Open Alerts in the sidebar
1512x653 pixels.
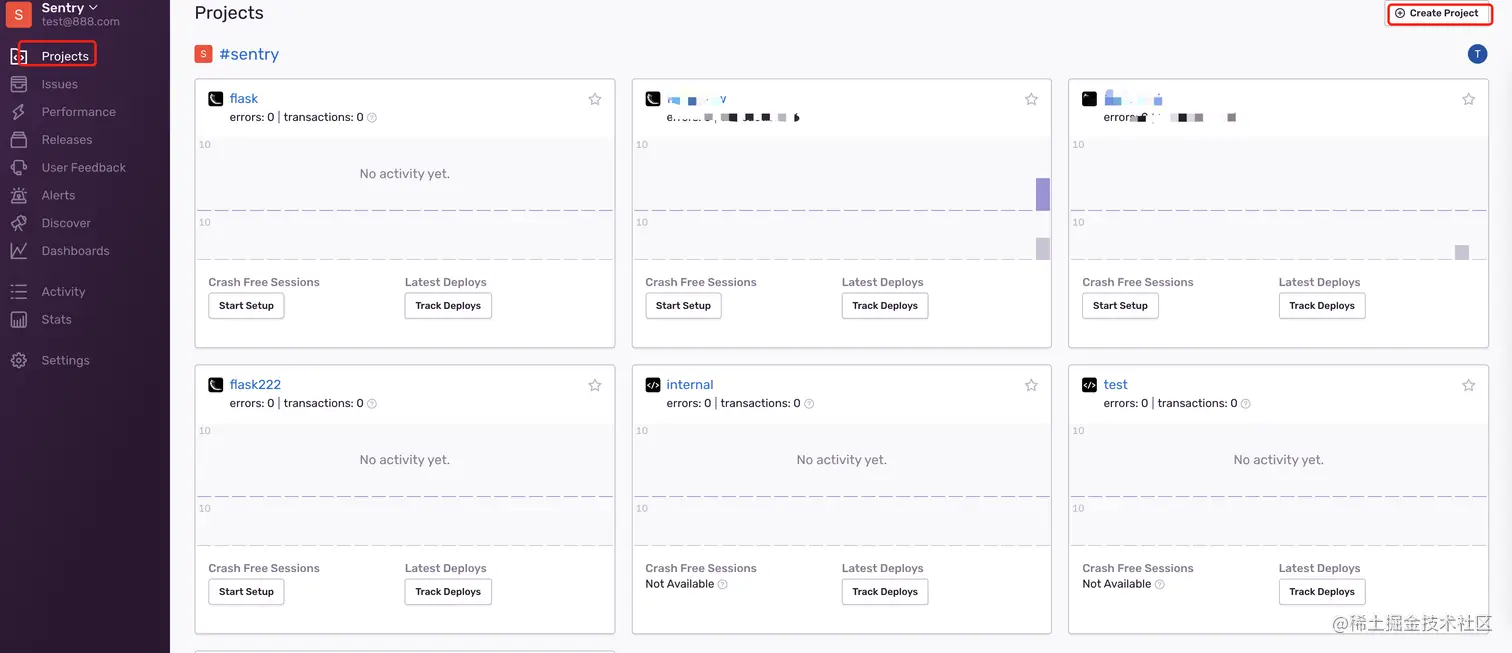point(58,195)
